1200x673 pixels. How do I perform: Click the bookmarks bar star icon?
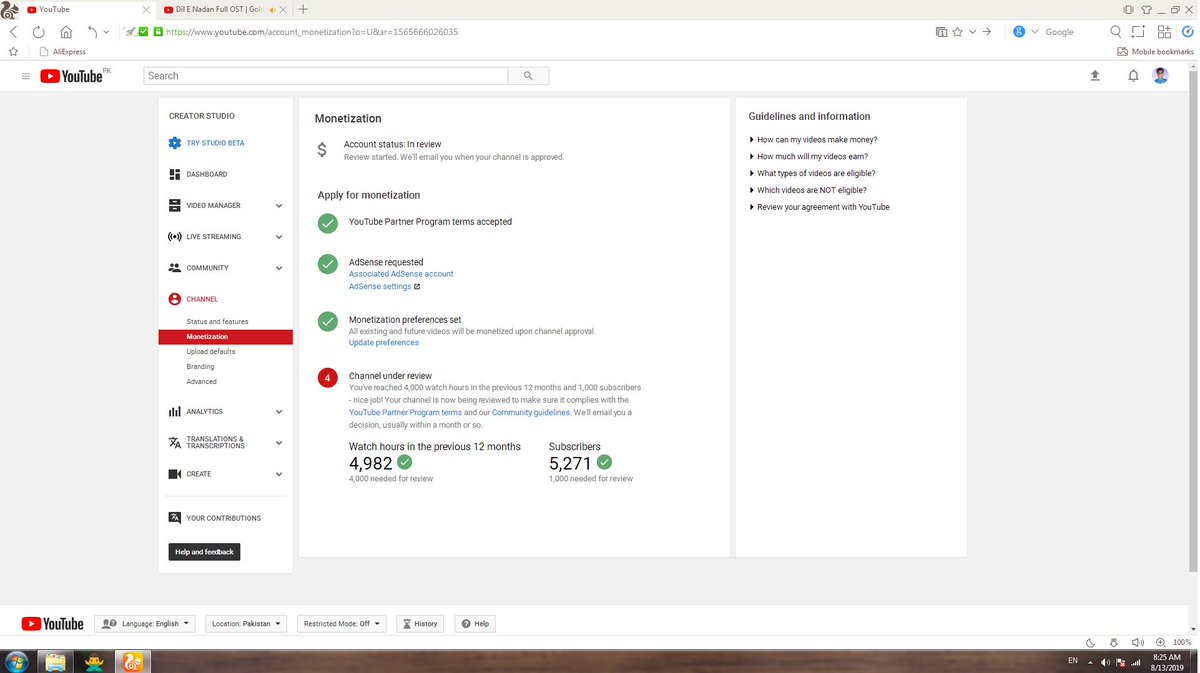coord(13,51)
